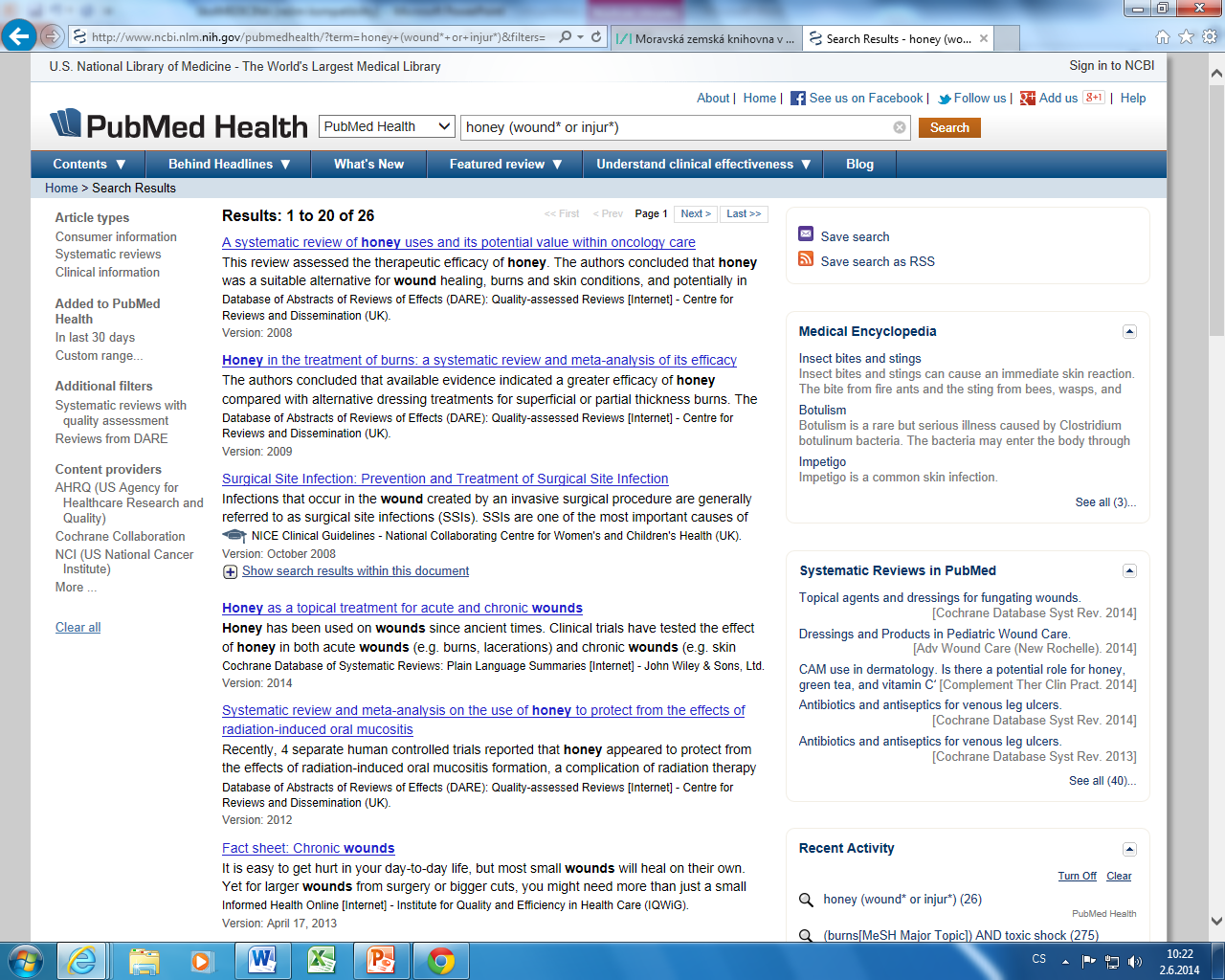Open PowerPoint from the taskbar
The image size is (1225, 980).
click(x=381, y=961)
